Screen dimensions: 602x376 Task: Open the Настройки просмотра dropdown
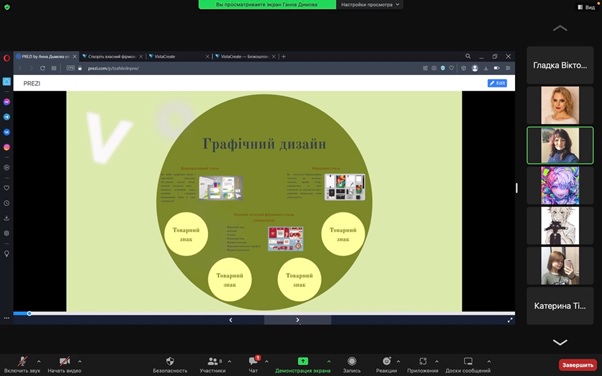(x=370, y=5)
